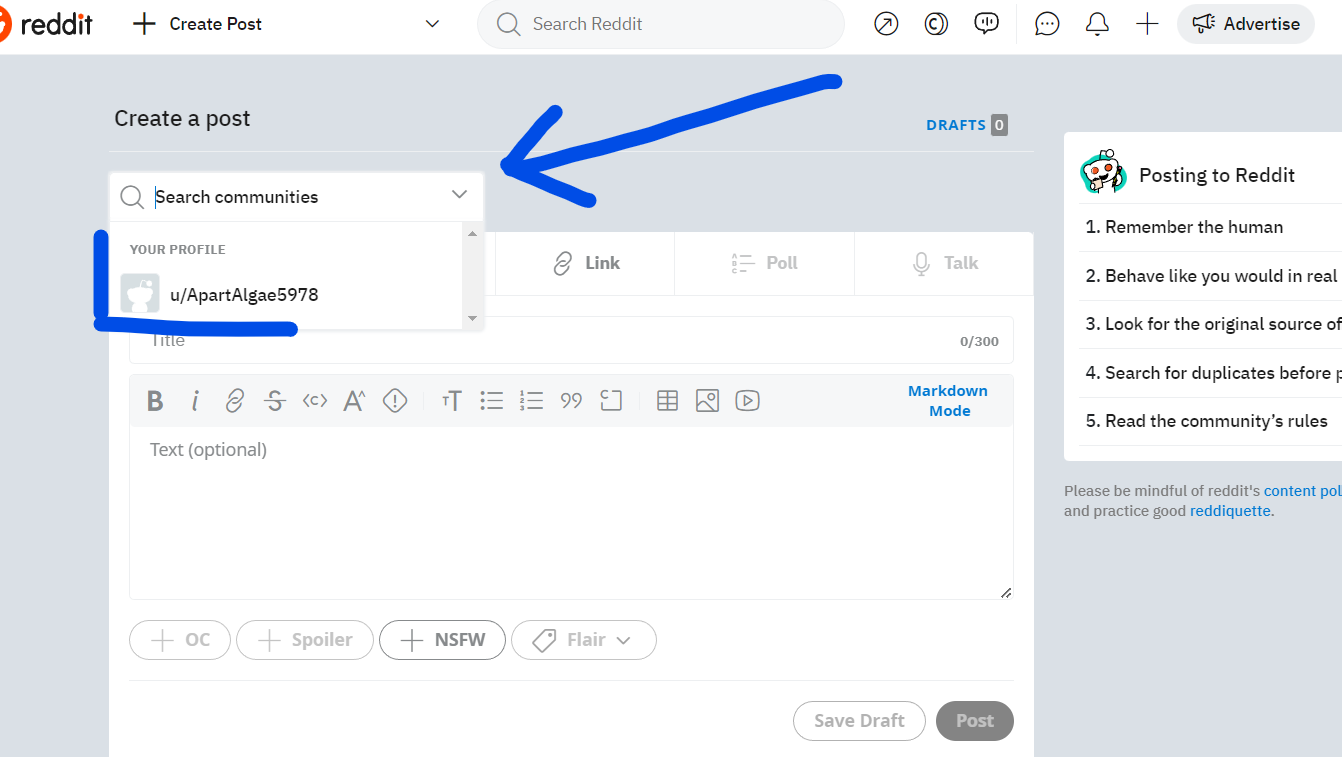Click the plus create icon in header

pos(1147,24)
